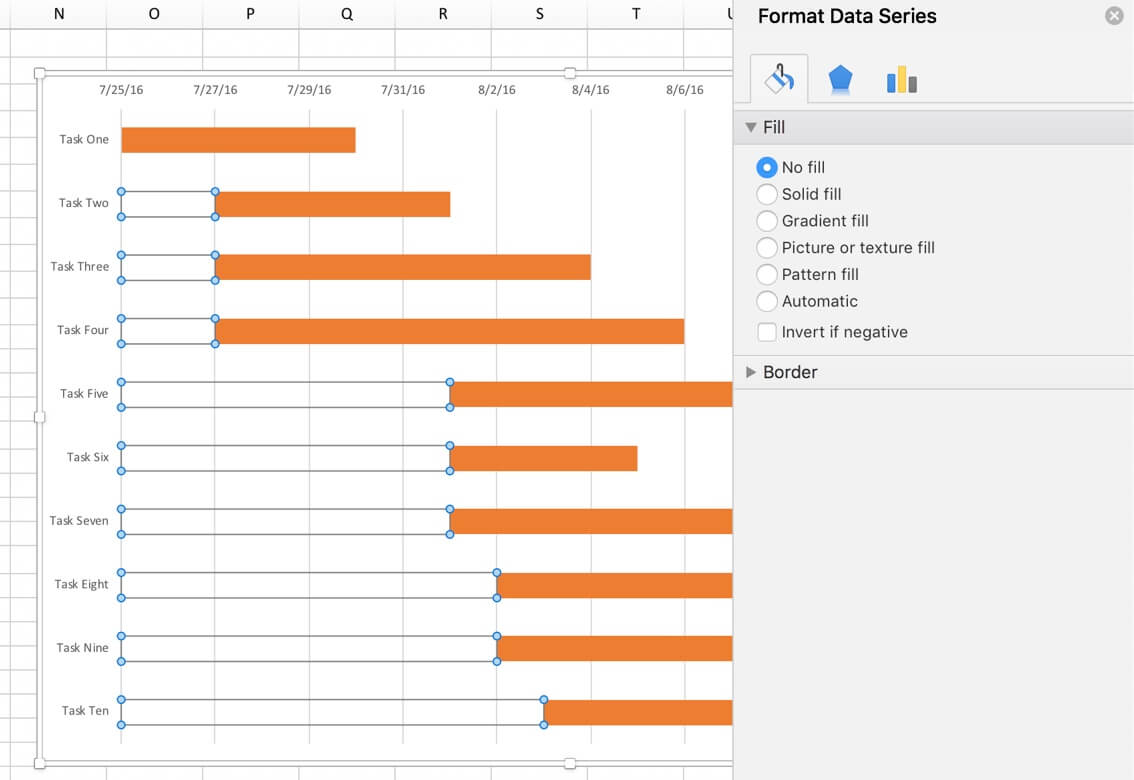This screenshot has height=780, width=1134.
Task: Click the chart's bottom resize handle
Action: point(569,762)
